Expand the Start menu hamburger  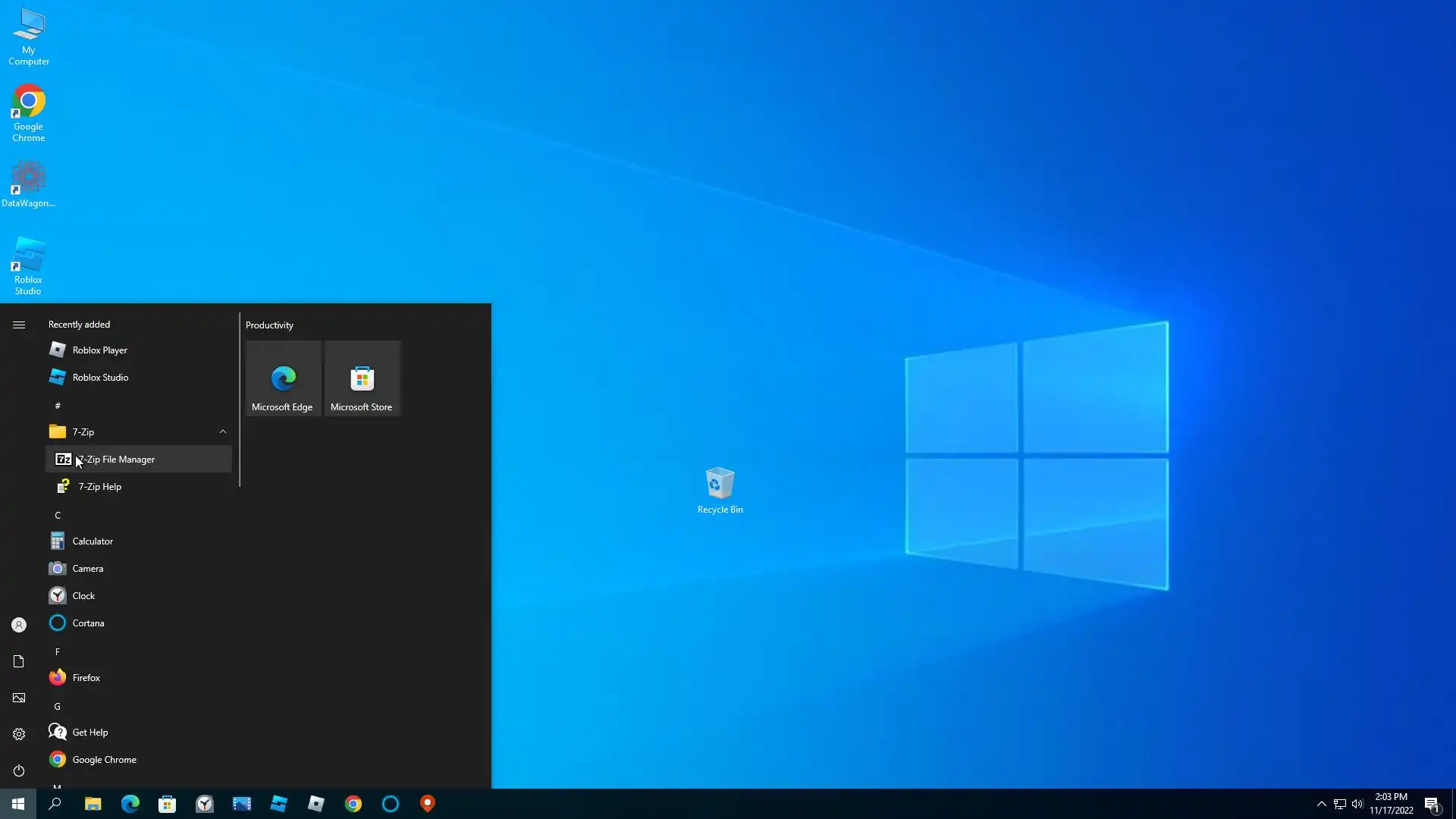point(19,325)
